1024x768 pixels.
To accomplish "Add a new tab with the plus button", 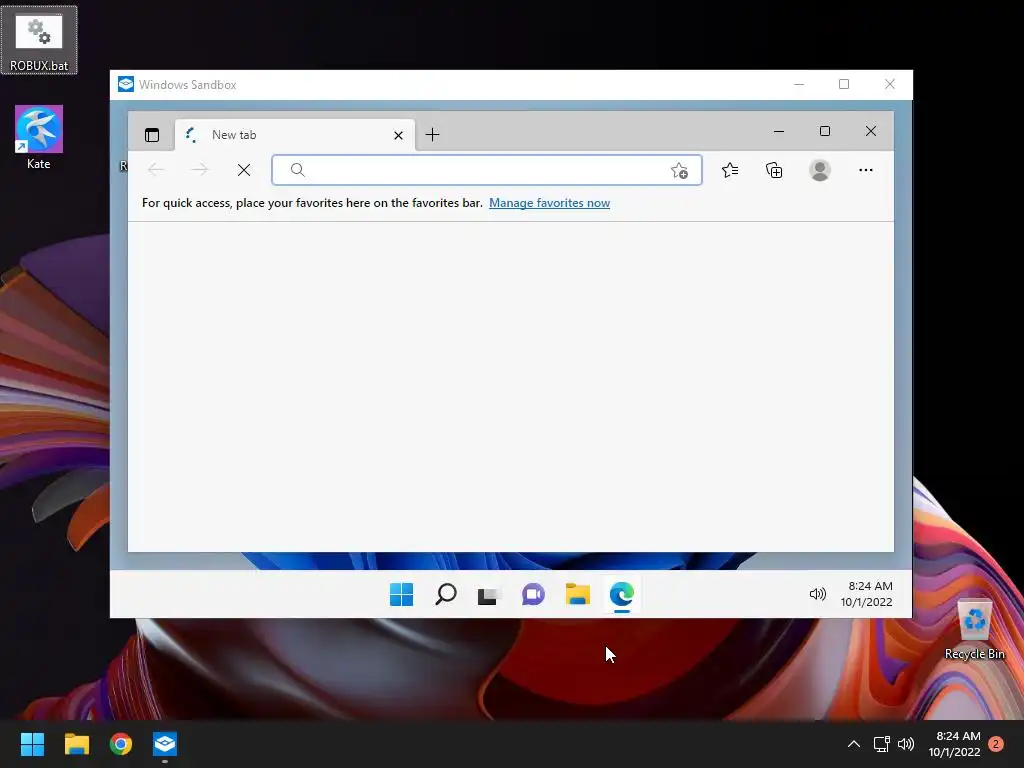I will click(432, 135).
